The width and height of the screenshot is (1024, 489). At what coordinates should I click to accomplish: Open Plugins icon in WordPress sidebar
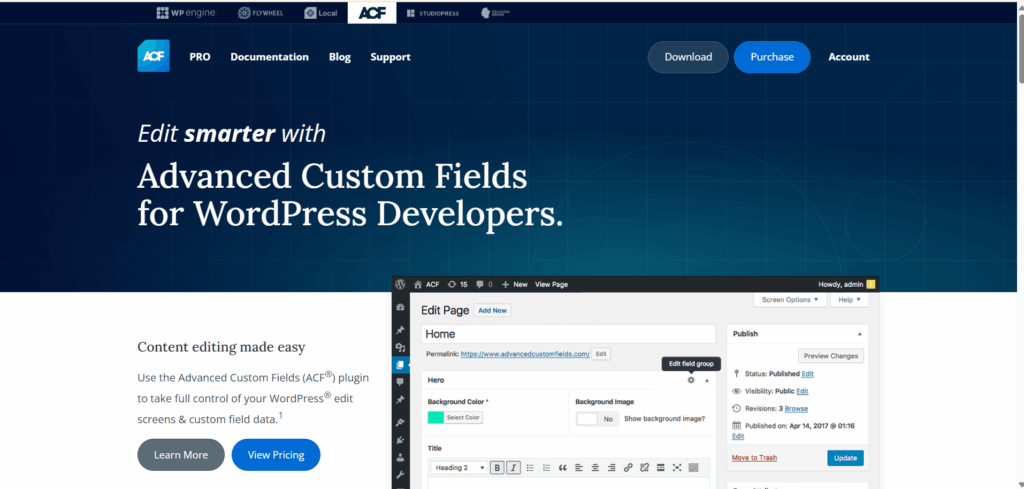tap(400, 440)
